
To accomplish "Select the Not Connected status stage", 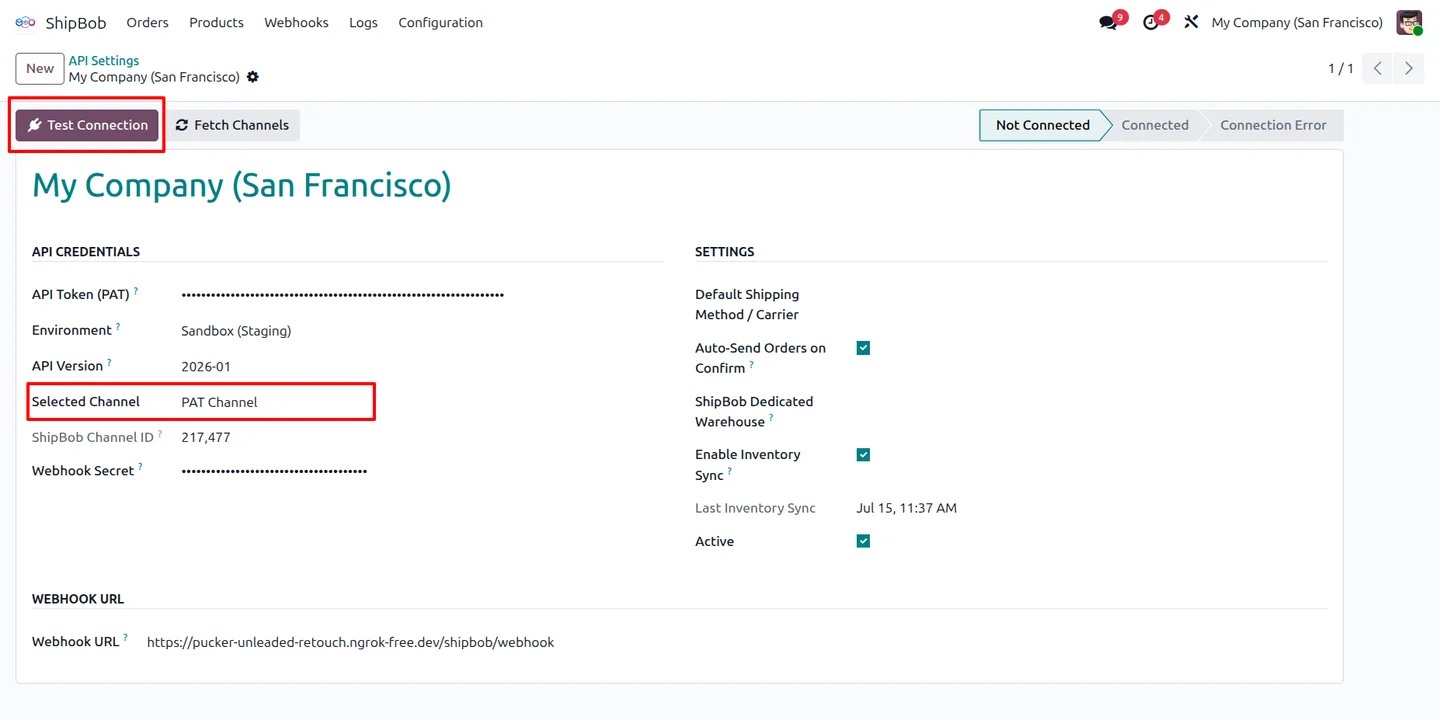I will pyautogui.click(x=1043, y=125).
